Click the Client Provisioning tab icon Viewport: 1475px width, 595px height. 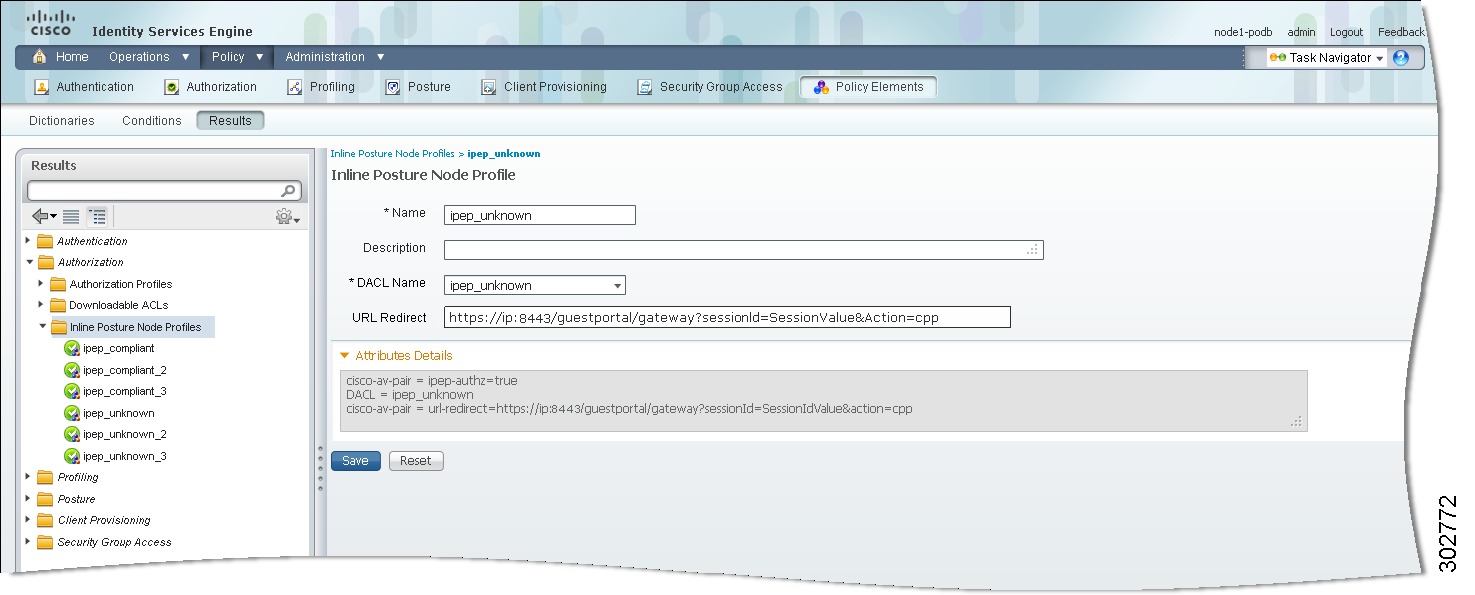pyautogui.click(x=489, y=87)
